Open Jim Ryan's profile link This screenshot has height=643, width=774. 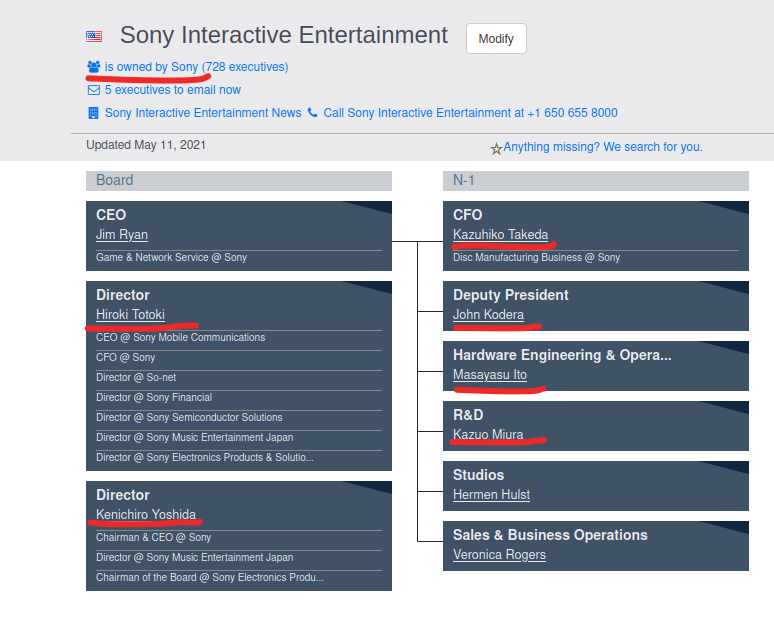(x=122, y=234)
